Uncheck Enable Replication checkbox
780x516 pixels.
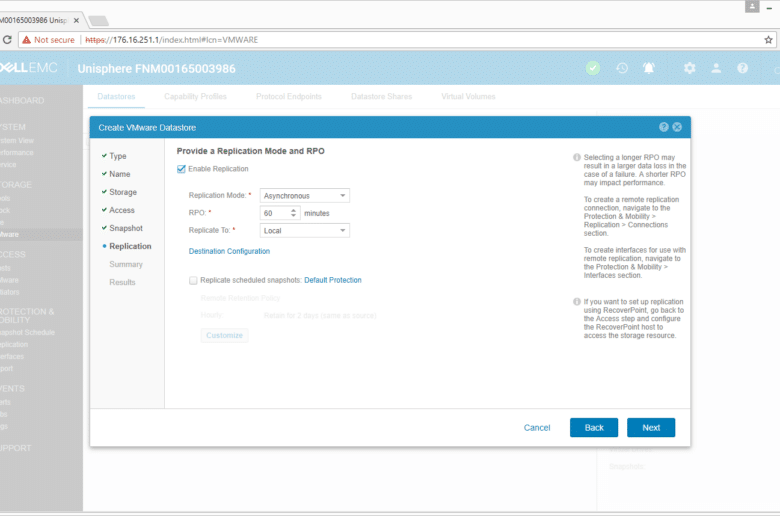(181, 169)
